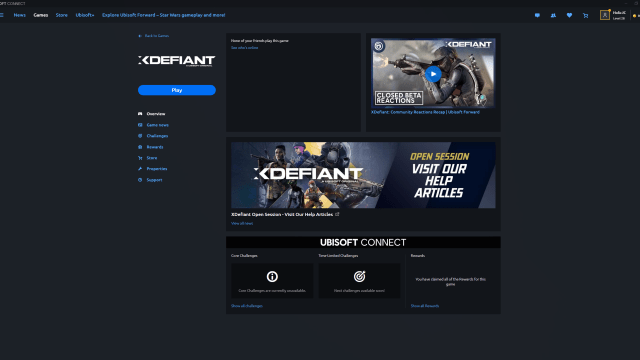
Task: Click the info icon in Core Challenges
Action: click(272, 276)
